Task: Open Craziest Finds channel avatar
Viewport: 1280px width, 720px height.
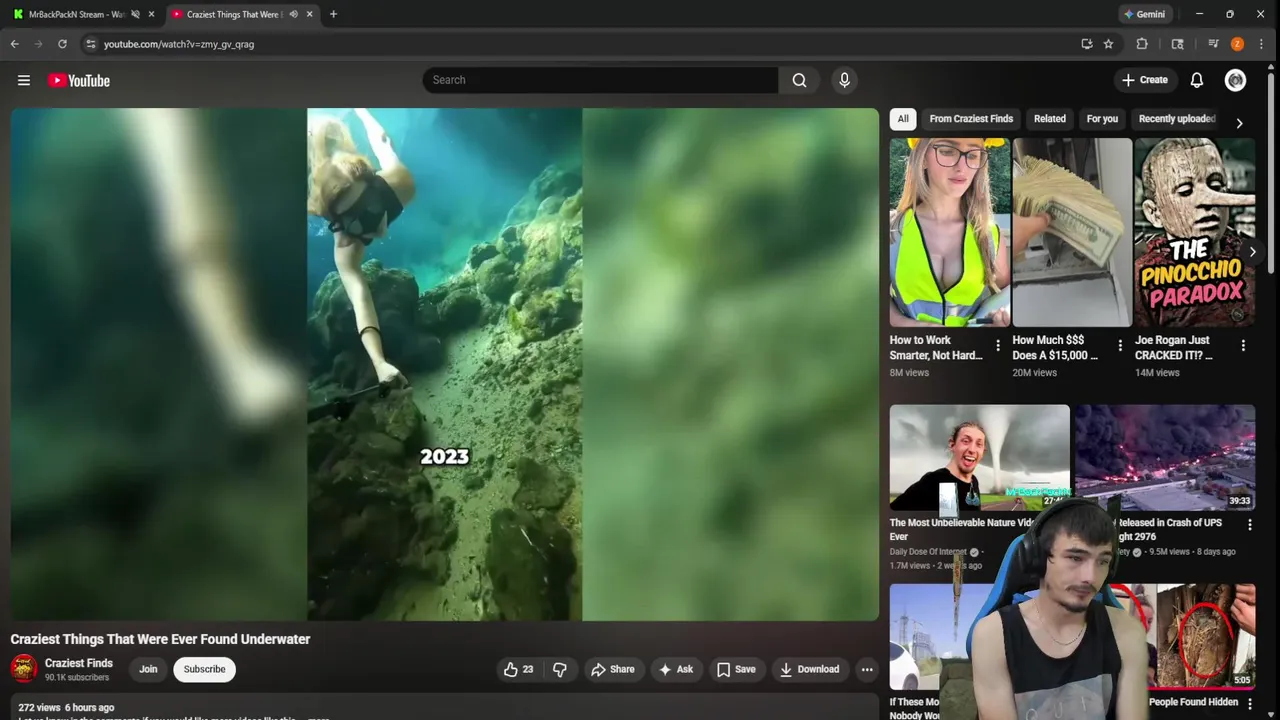Action: tap(24, 668)
